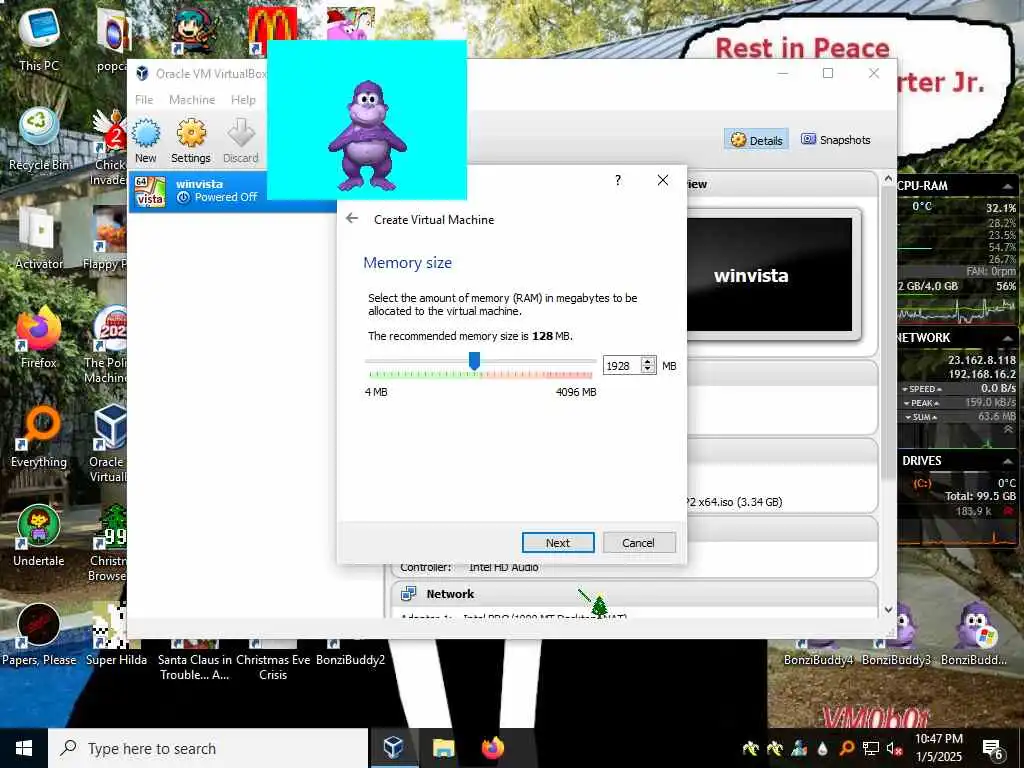Click the VirtualBox taskbar button
This screenshot has height=768, width=1024.
coord(394,748)
